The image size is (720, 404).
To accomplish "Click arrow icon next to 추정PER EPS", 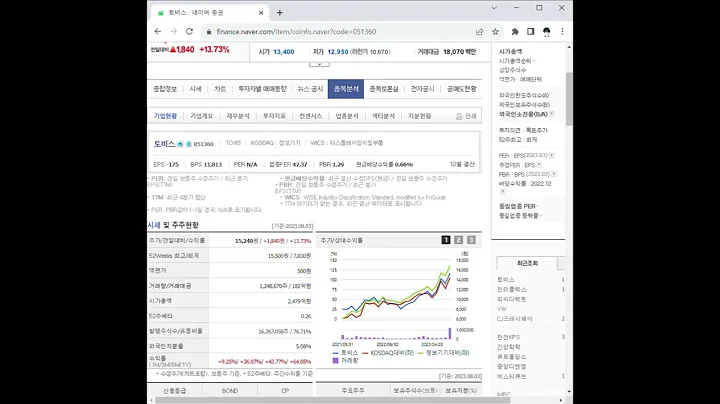I will [x=539, y=165].
